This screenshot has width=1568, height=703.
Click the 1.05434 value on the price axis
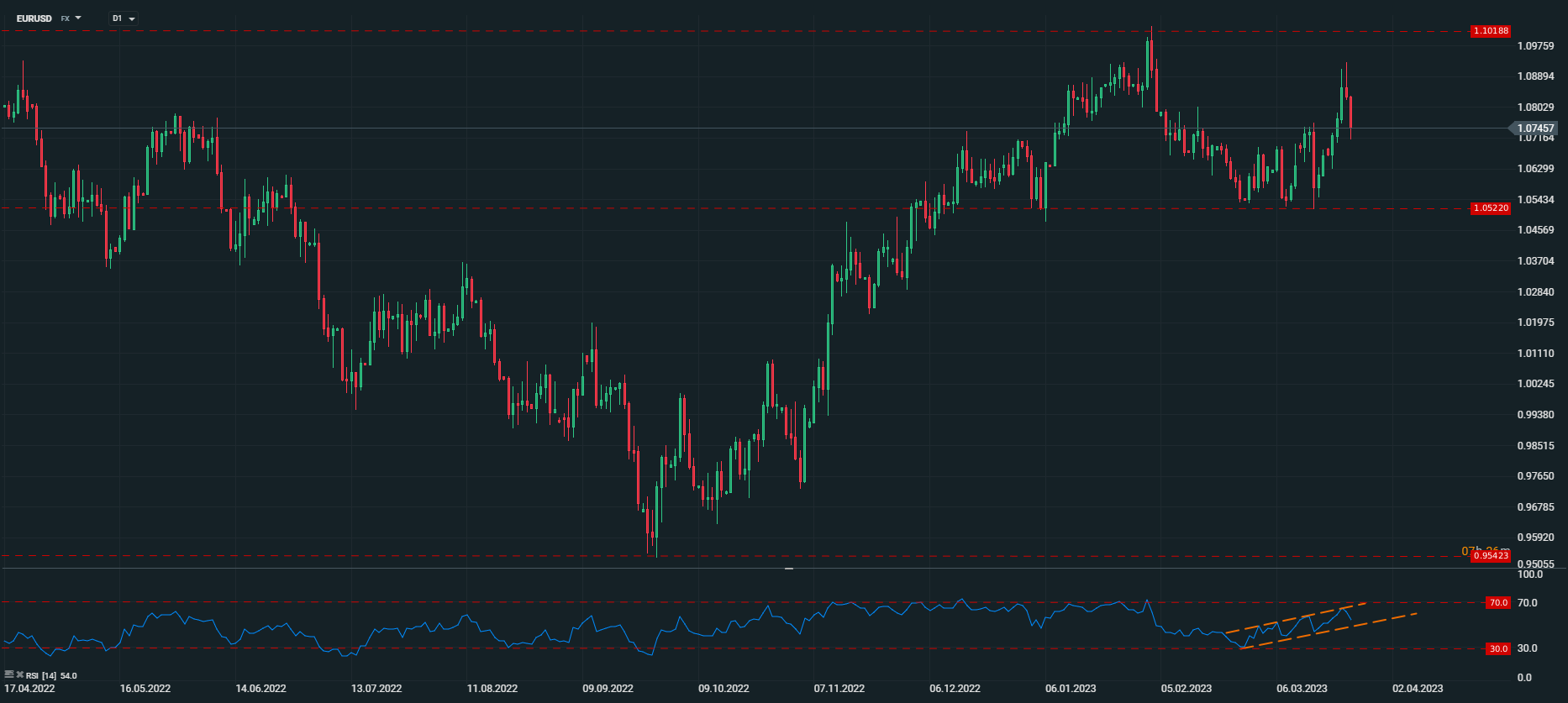click(1535, 200)
